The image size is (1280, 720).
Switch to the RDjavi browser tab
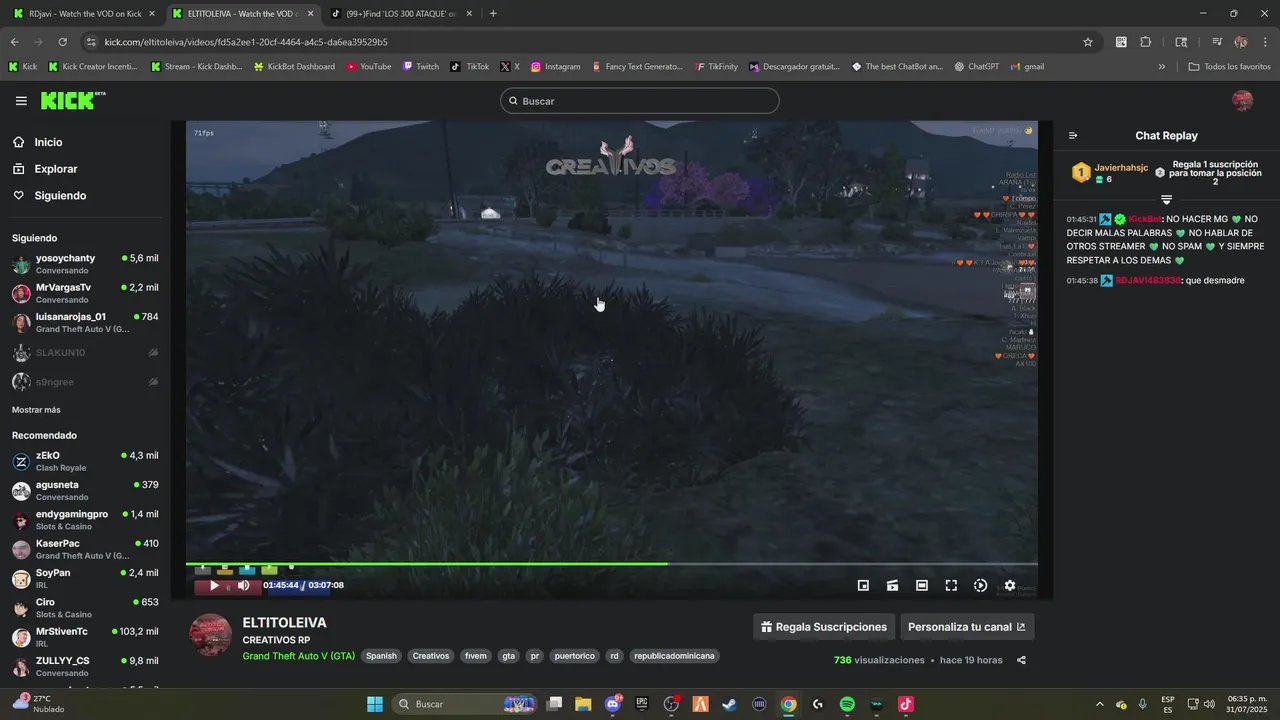coord(84,14)
